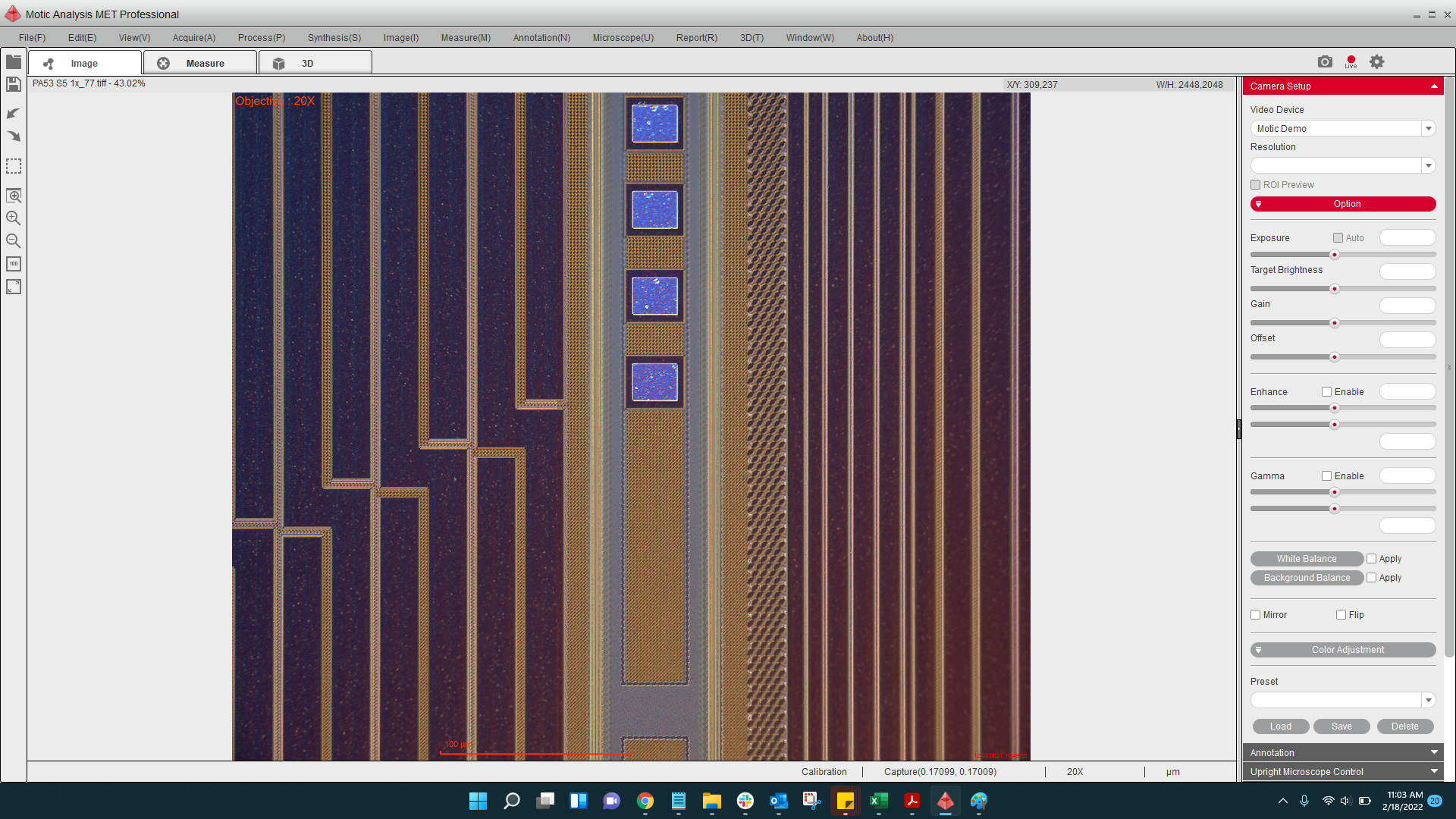Capture a snapshot with the camera icon
The width and height of the screenshot is (1456, 819).
(x=1325, y=61)
